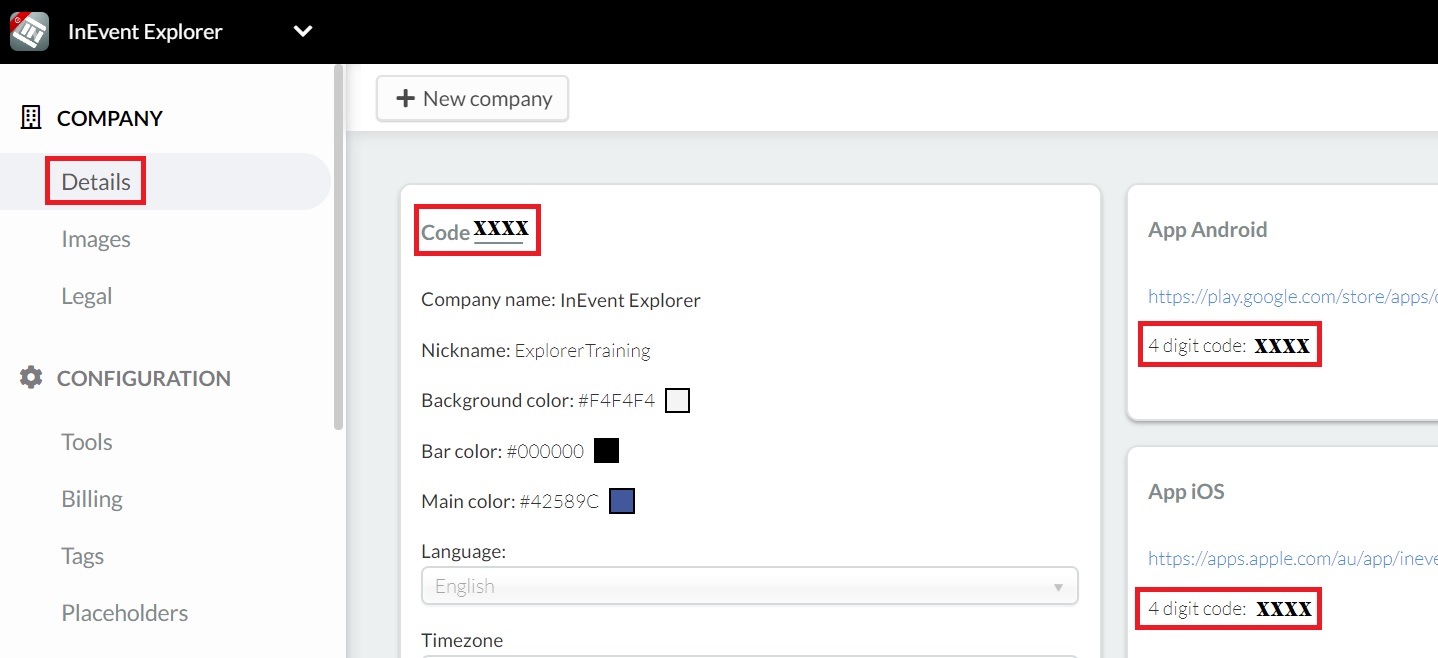Open Legal in the sidebar
The image size is (1438, 658).
(x=87, y=296)
